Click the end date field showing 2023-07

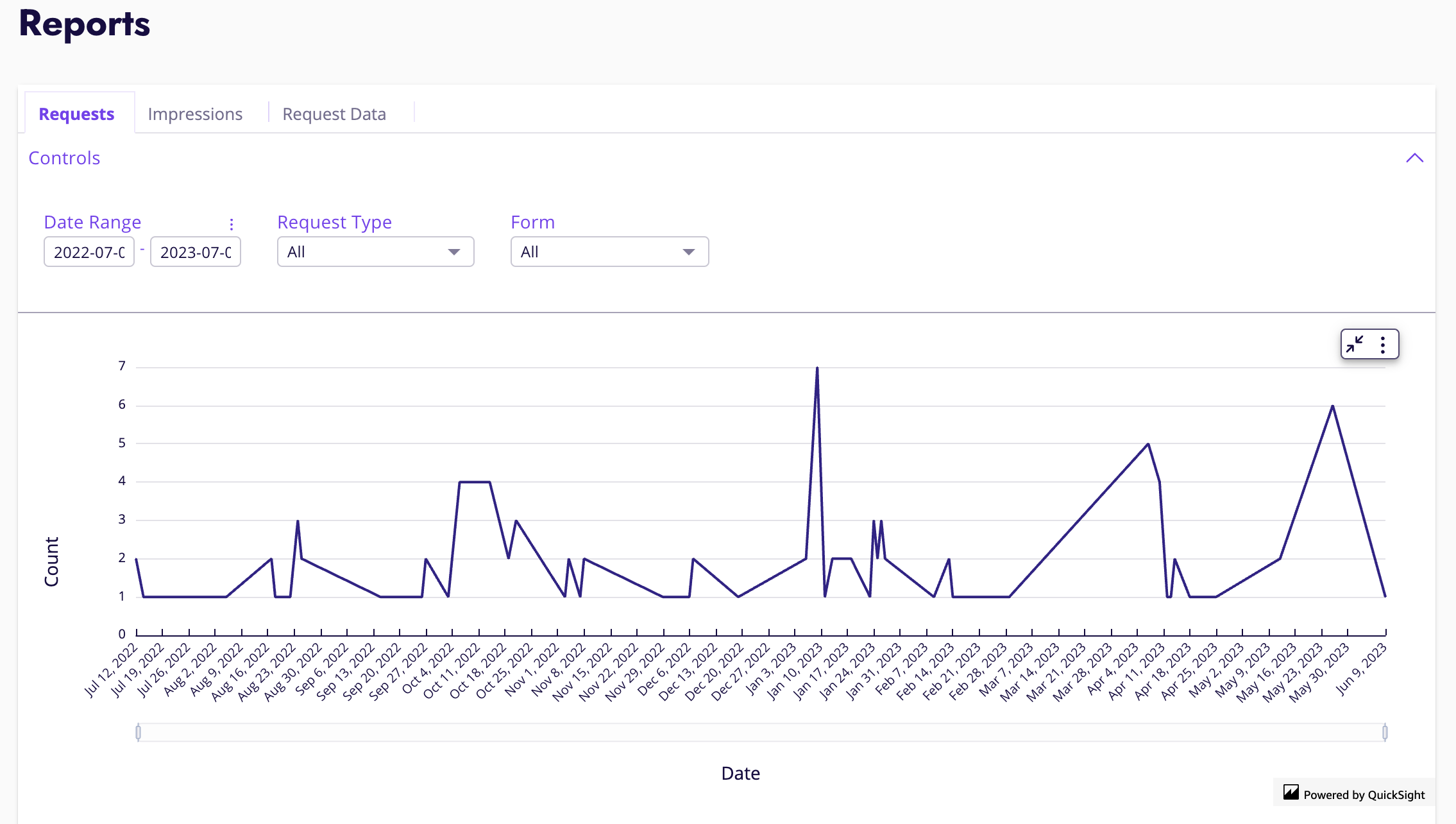click(x=195, y=252)
